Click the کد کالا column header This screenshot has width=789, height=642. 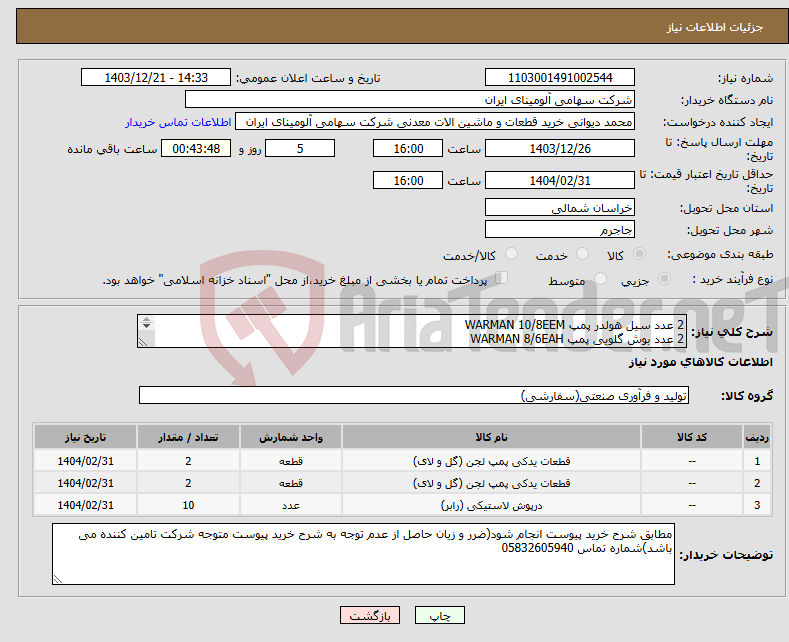click(x=692, y=437)
